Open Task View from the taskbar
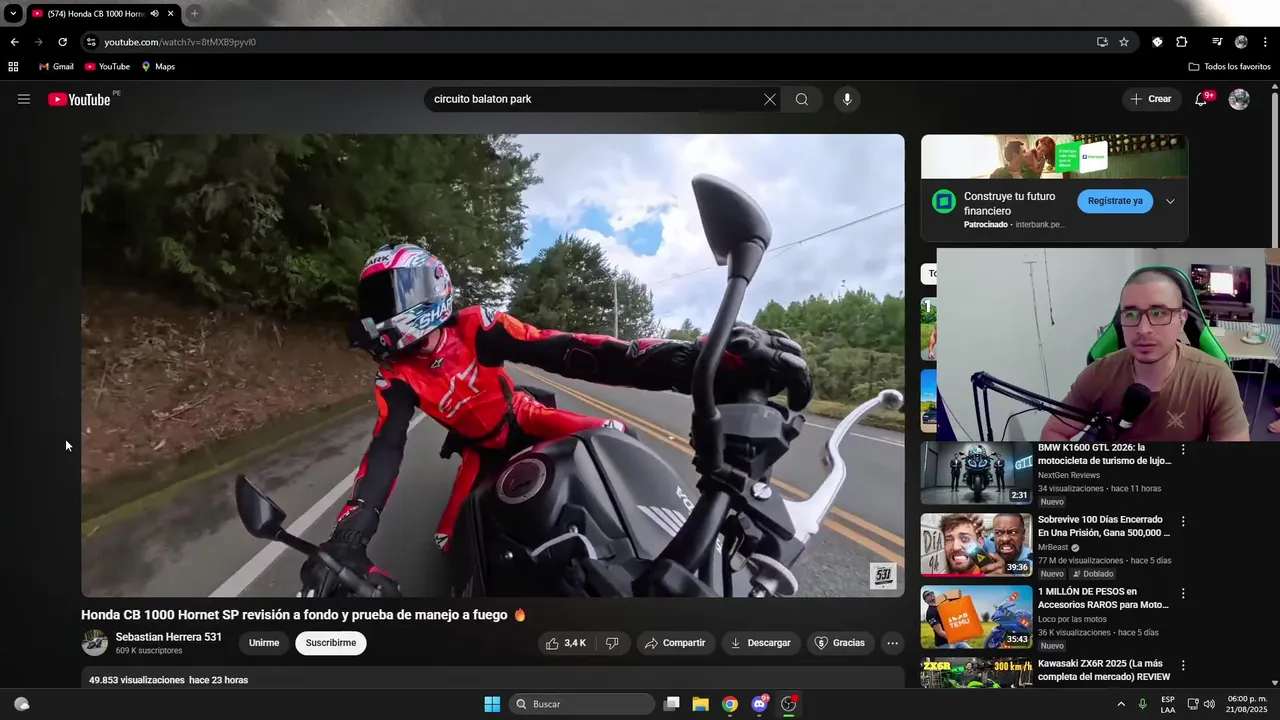 click(672, 704)
